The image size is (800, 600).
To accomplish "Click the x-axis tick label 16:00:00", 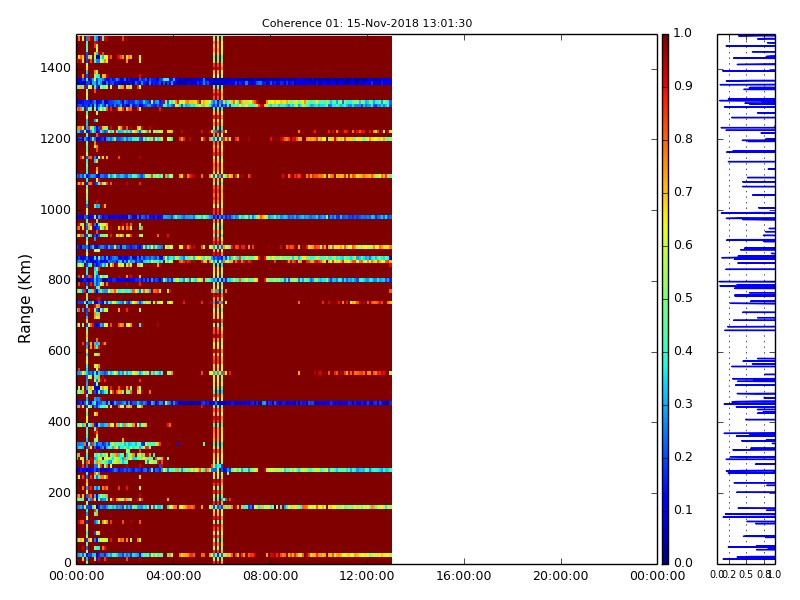I will click(x=464, y=576).
